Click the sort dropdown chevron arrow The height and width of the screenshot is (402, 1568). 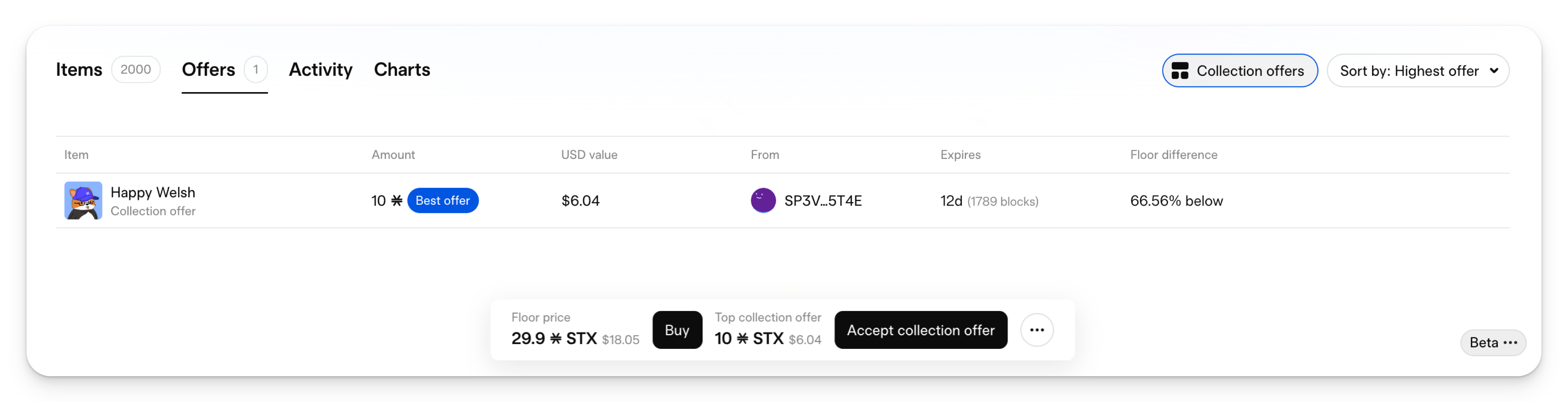1494,71
